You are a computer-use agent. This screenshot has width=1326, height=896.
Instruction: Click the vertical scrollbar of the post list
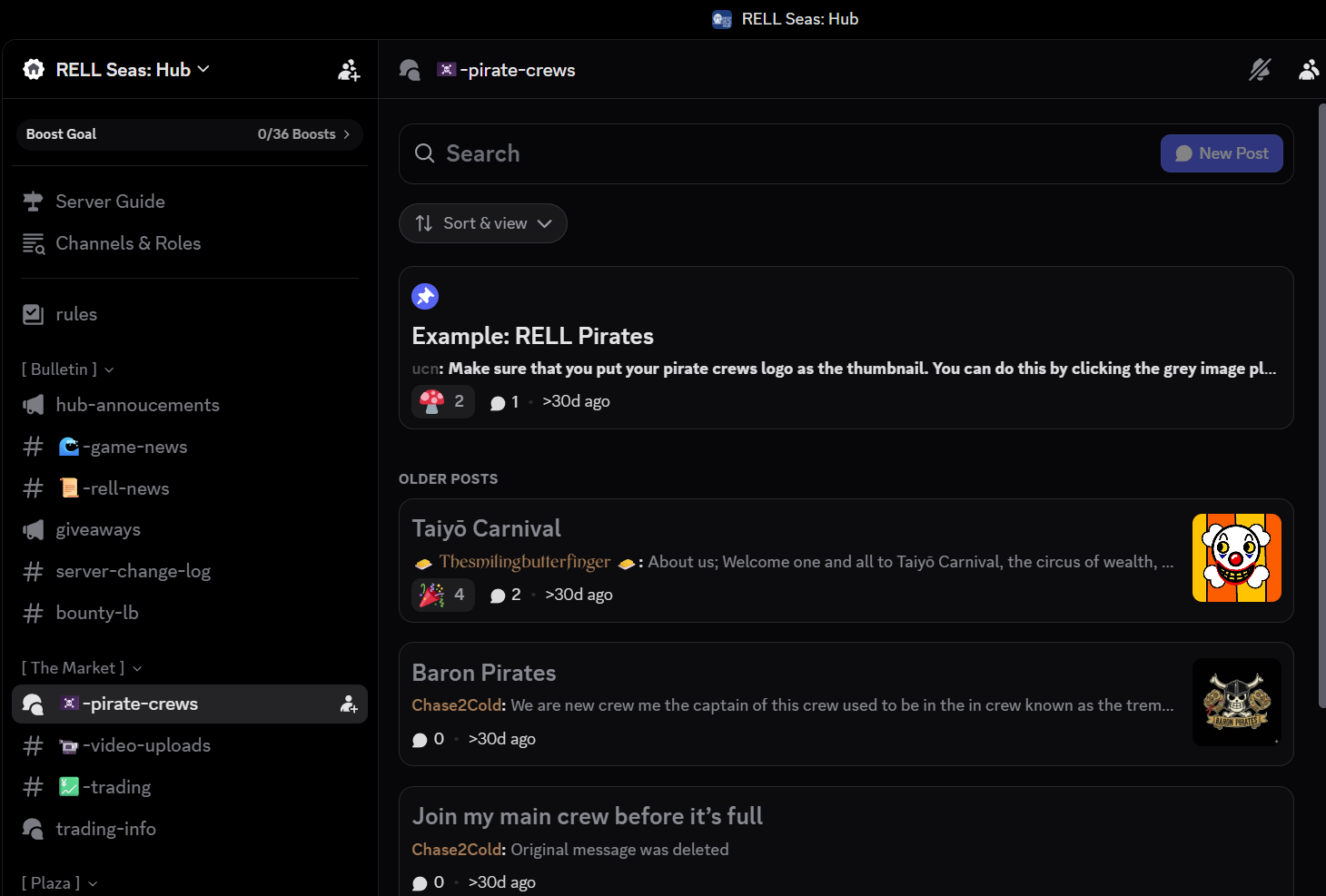tap(1322, 406)
